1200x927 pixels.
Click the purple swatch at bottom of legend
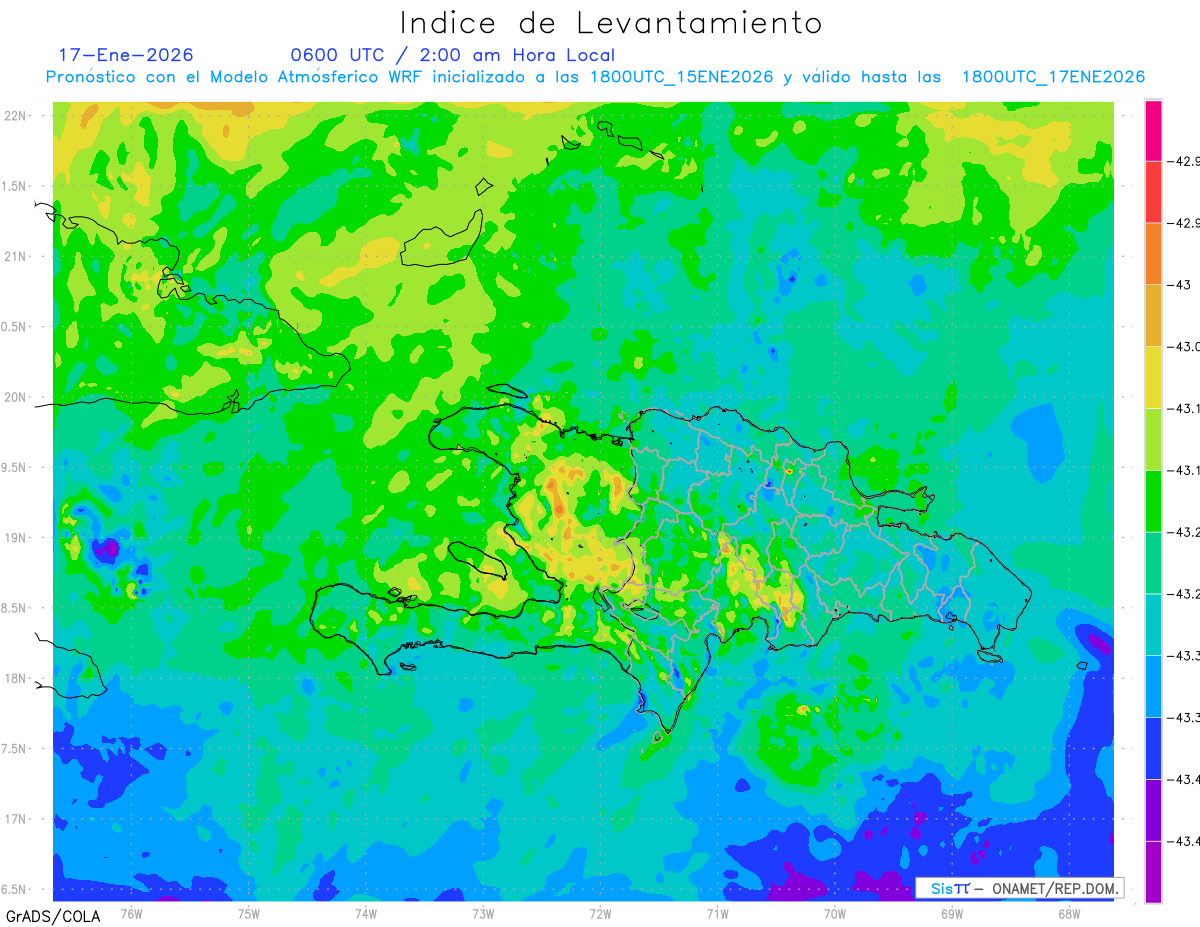pyautogui.click(x=1153, y=871)
